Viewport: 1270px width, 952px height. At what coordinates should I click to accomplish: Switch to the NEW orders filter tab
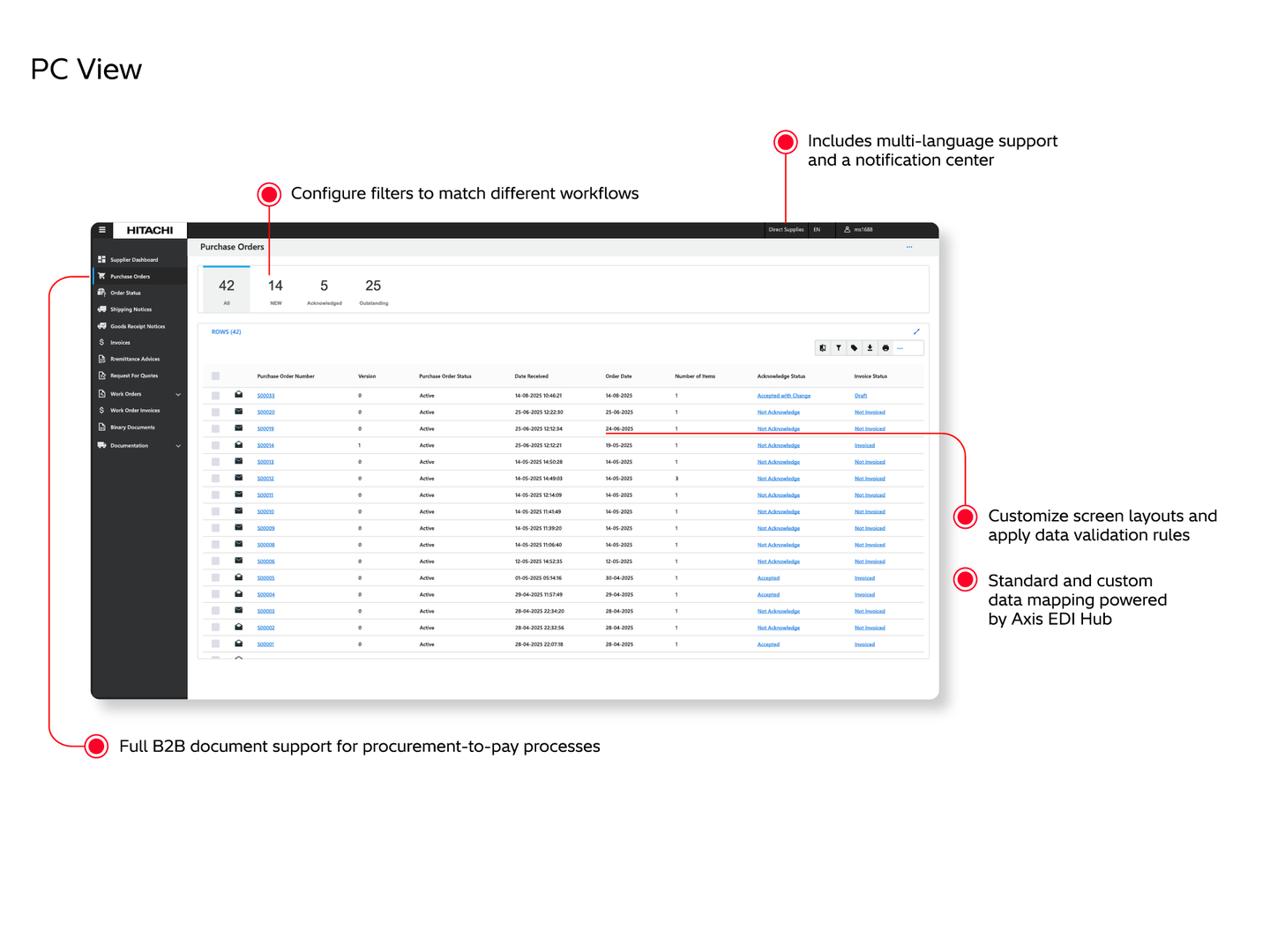pos(275,290)
